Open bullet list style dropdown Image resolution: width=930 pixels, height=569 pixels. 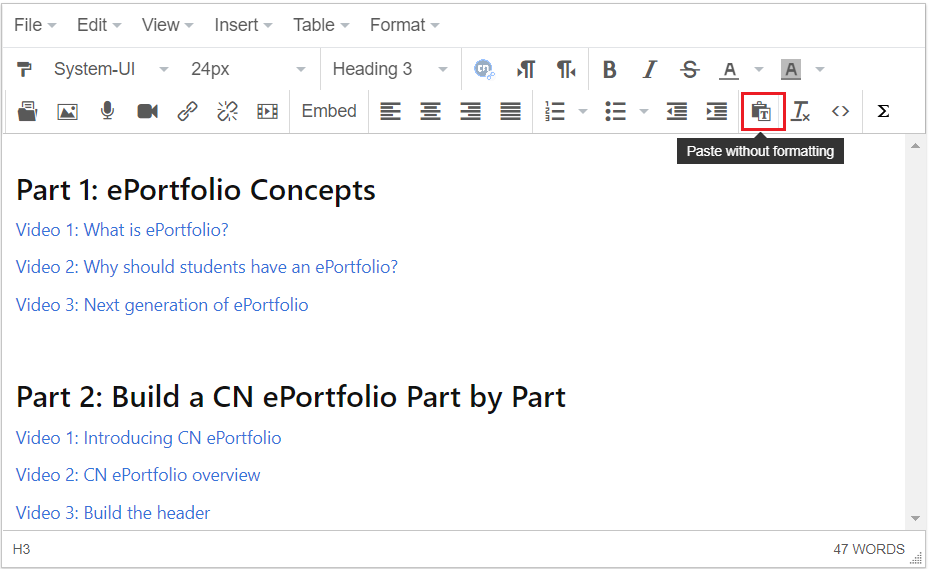[644, 111]
